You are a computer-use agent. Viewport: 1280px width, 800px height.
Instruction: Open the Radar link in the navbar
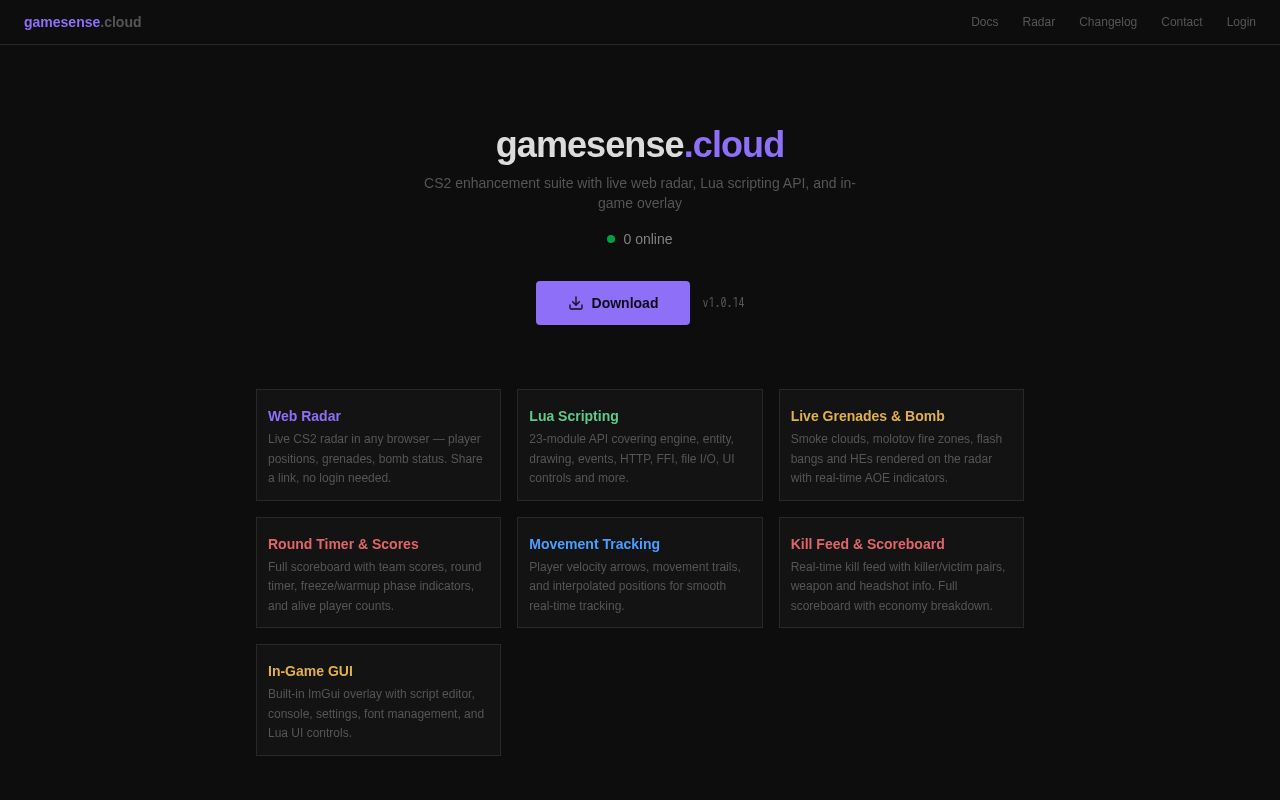coord(1039,22)
